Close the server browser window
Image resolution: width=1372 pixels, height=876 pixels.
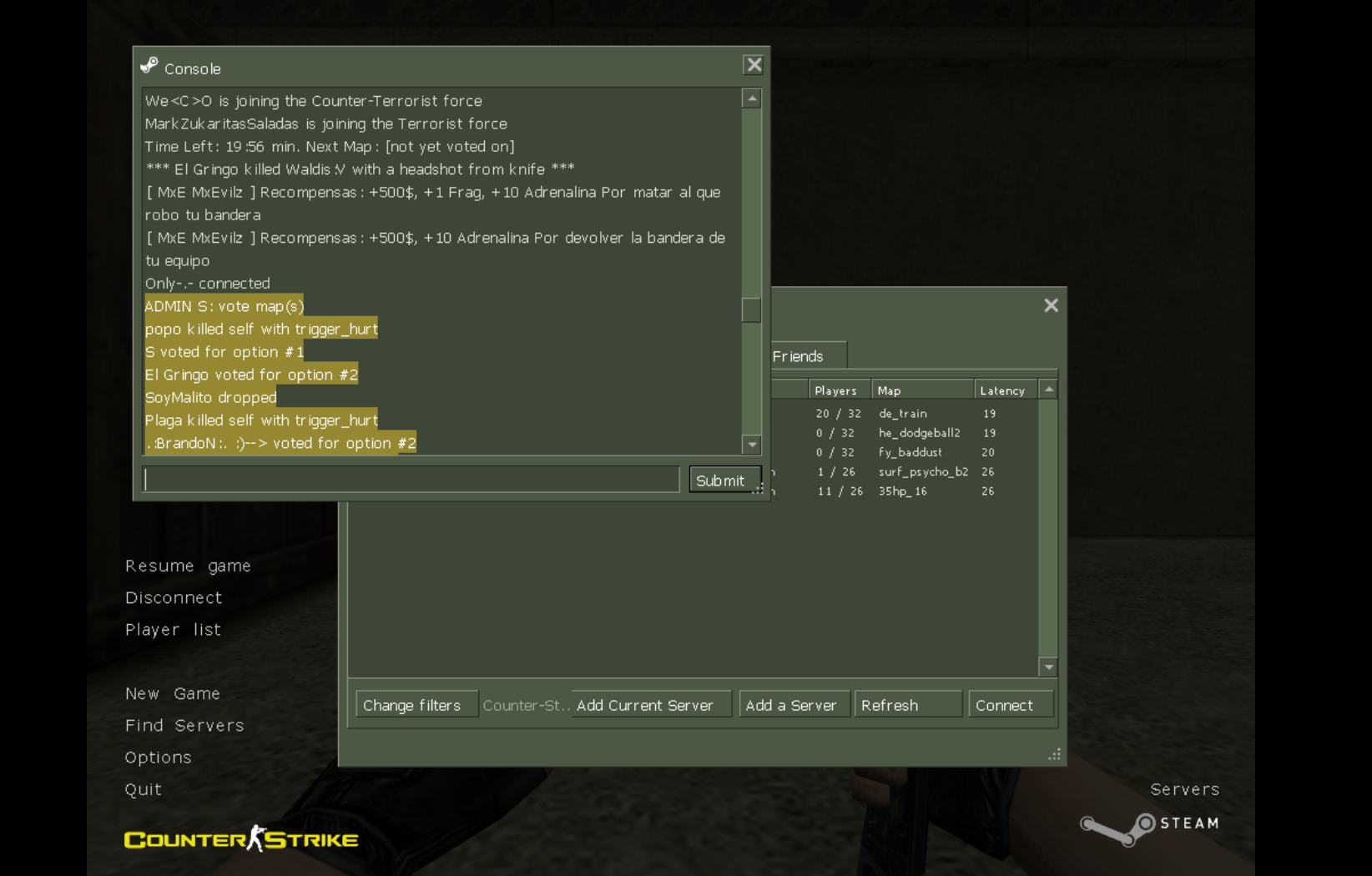click(1051, 305)
